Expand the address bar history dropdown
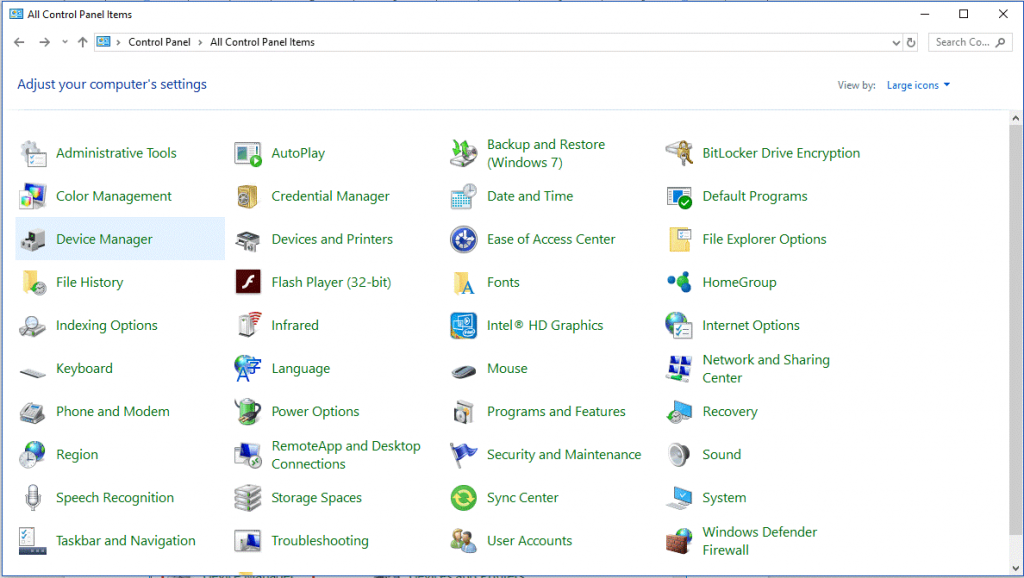 click(x=896, y=42)
